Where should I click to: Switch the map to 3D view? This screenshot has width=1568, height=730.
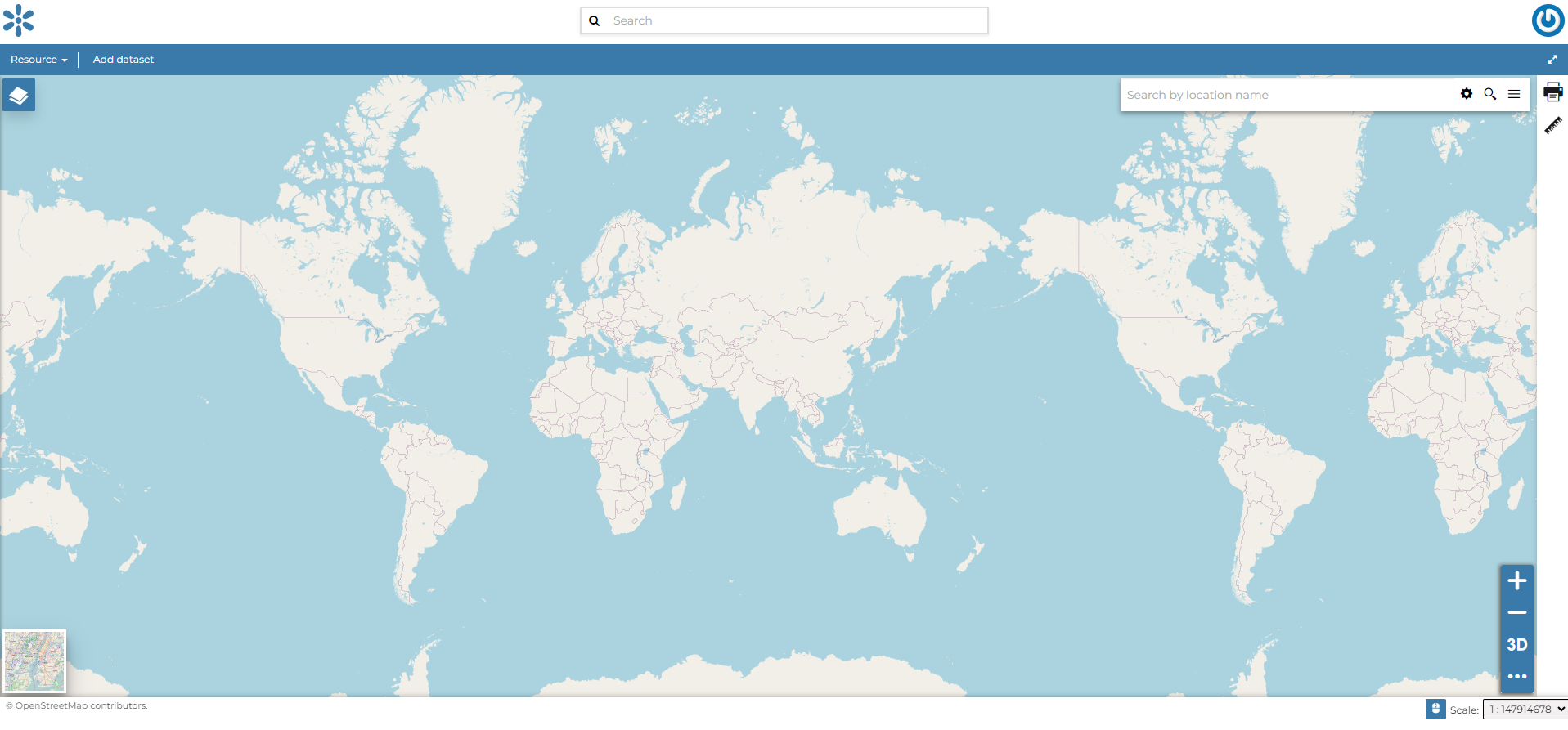[1517, 644]
